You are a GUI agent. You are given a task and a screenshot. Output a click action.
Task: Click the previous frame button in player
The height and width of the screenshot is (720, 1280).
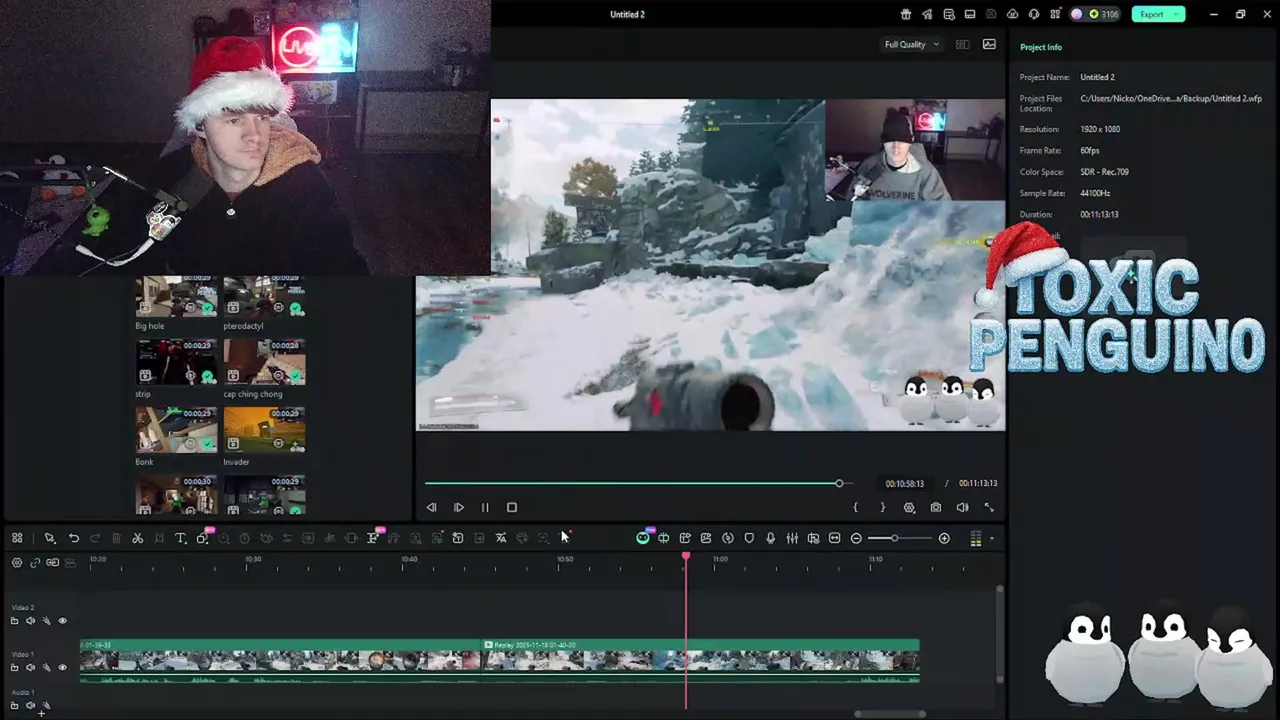pyautogui.click(x=431, y=507)
